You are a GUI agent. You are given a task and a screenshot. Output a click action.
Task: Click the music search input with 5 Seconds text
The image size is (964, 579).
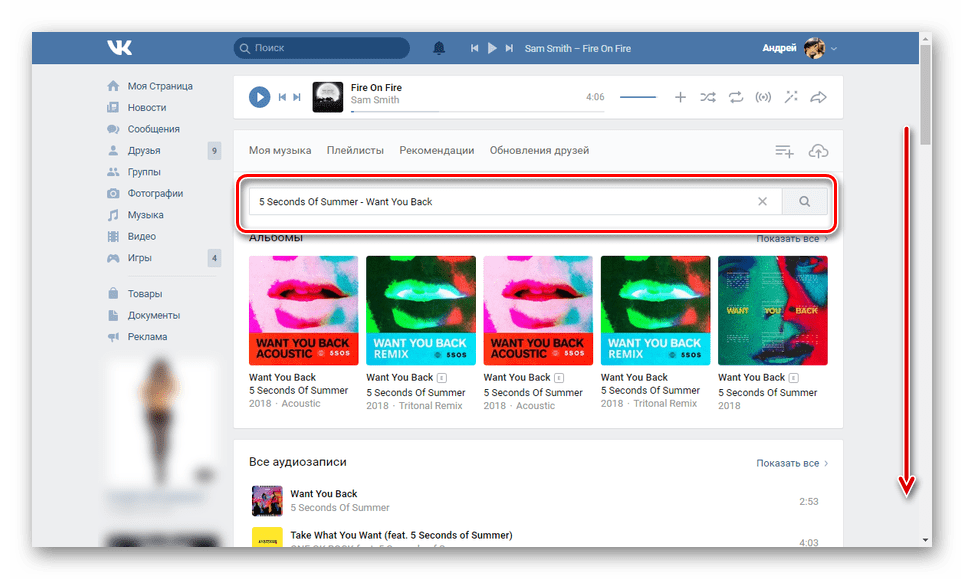[x=515, y=202]
